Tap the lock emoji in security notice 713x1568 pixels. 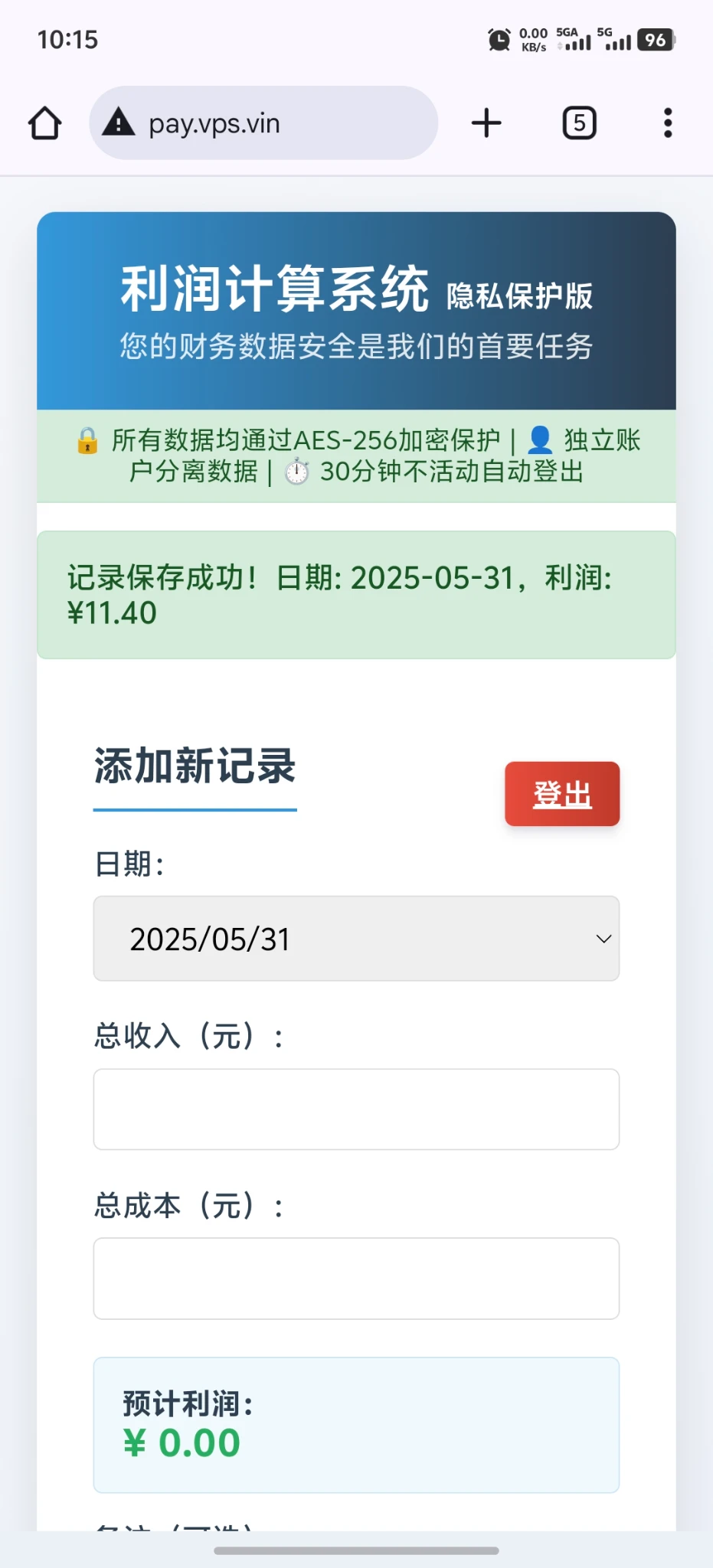coord(87,441)
